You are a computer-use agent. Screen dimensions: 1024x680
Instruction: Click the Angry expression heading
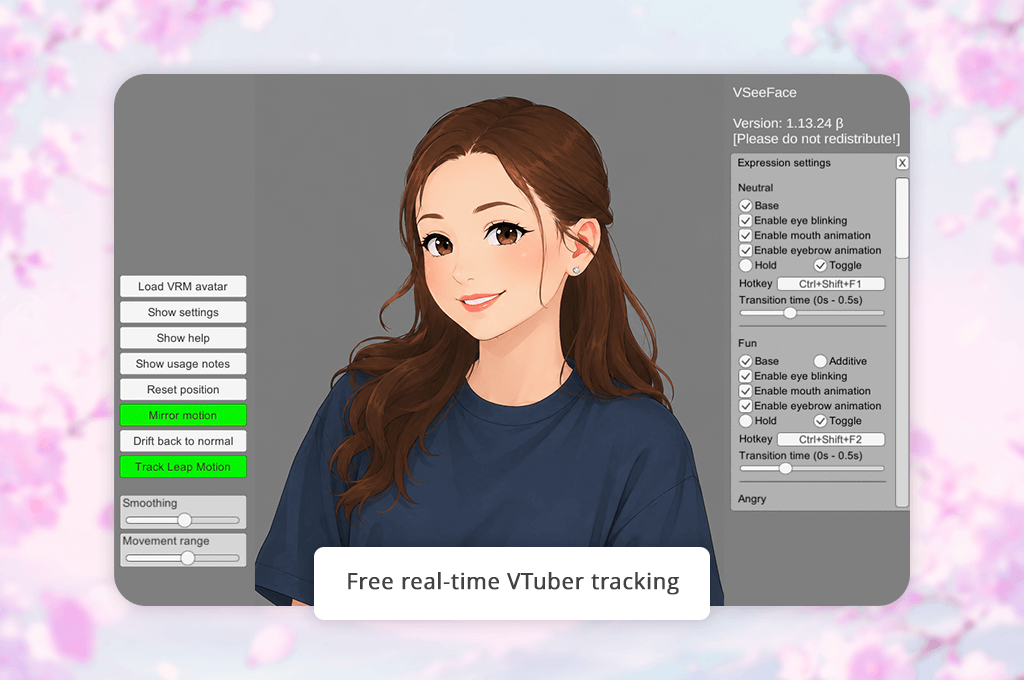[752, 498]
